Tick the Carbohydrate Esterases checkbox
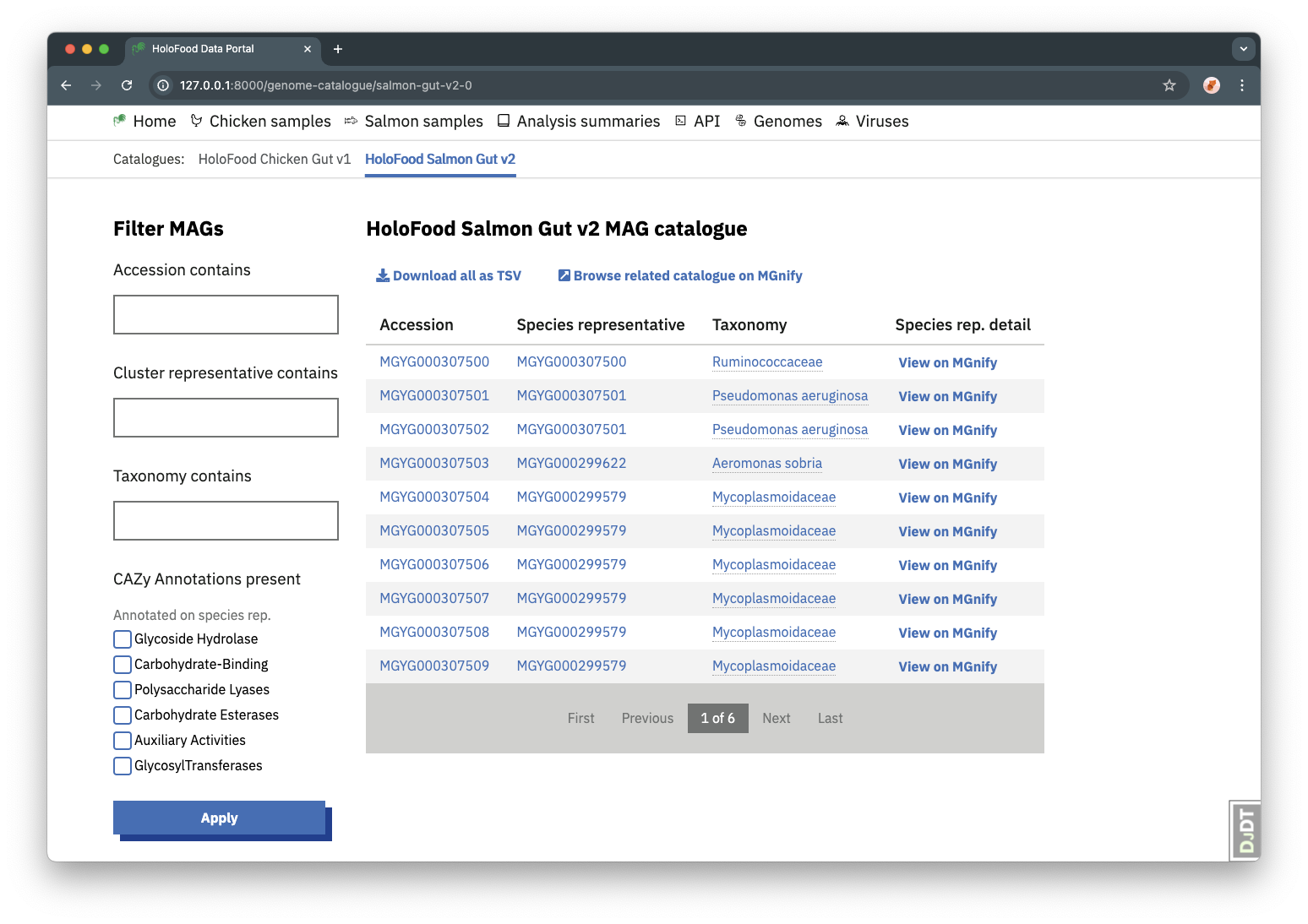1308x924 pixels. [123, 715]
